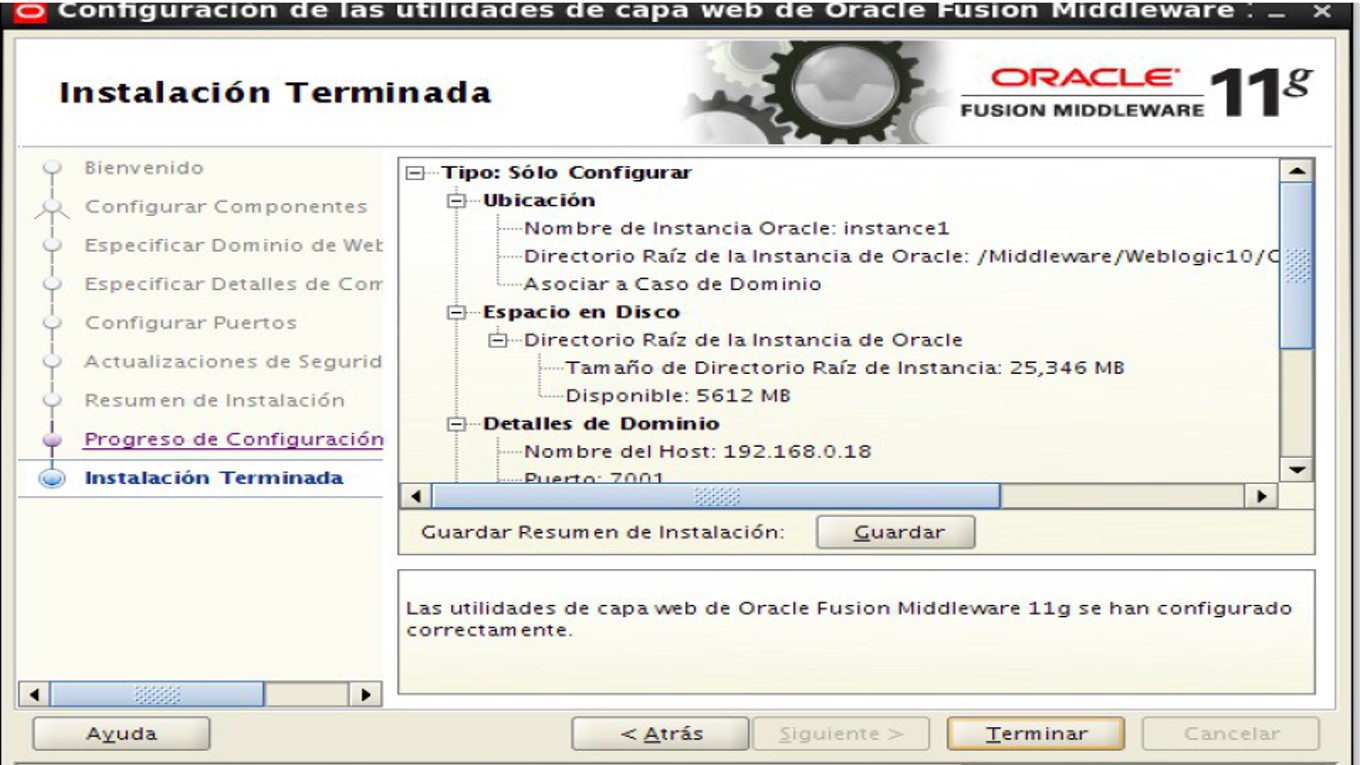The width and height of the screenshot is (1360, 765).
Task: Click the summary horizontal scrollbar thumb
Action: point(716,496)
